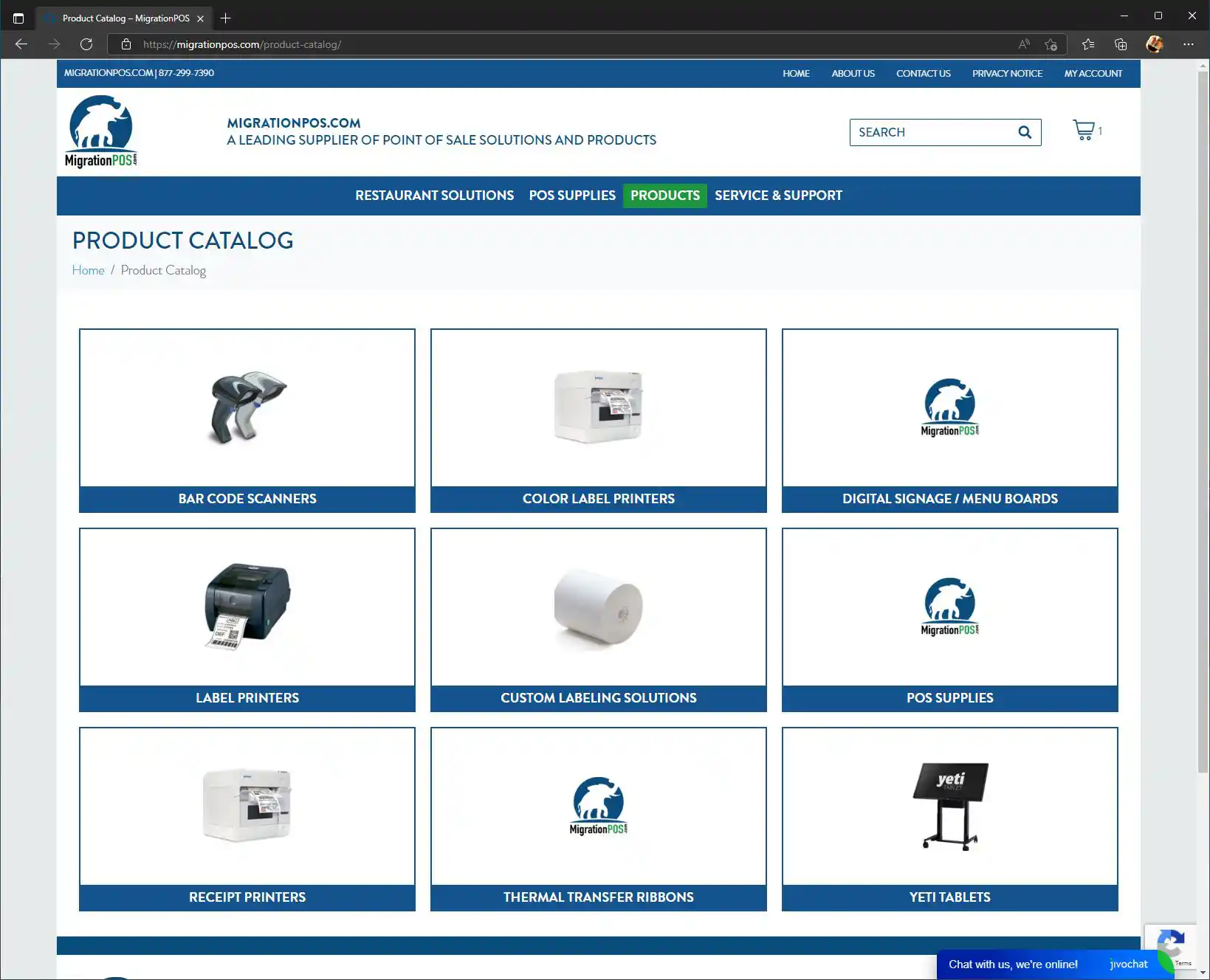
Task: Click the MIGRATIONPOS.COM phone number text
Action: (139, 72)
